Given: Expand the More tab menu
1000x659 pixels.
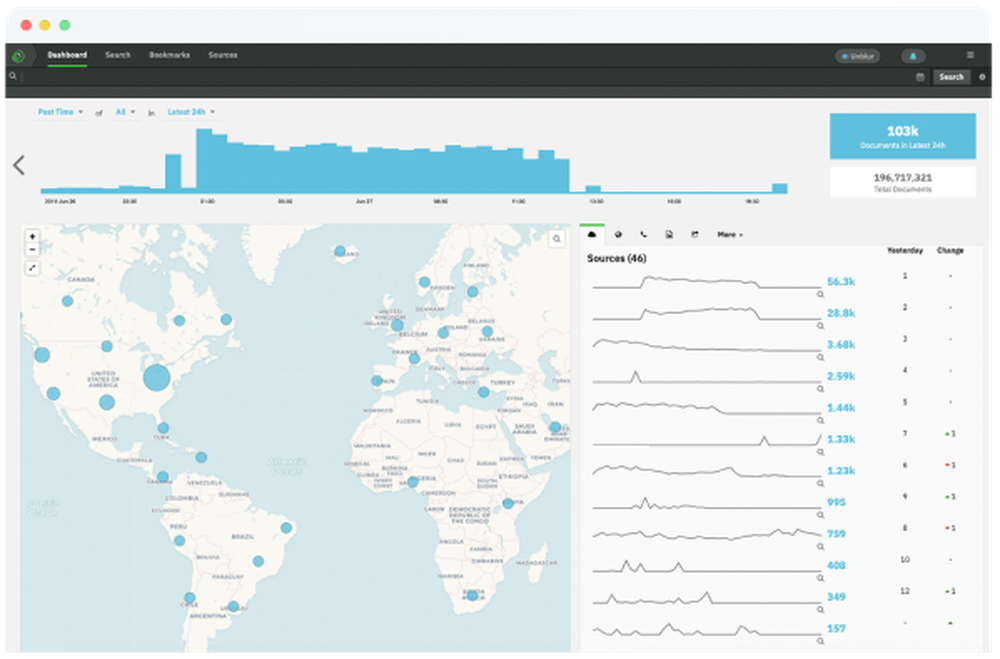Looking at the screenshot, I should click(729, 235).
